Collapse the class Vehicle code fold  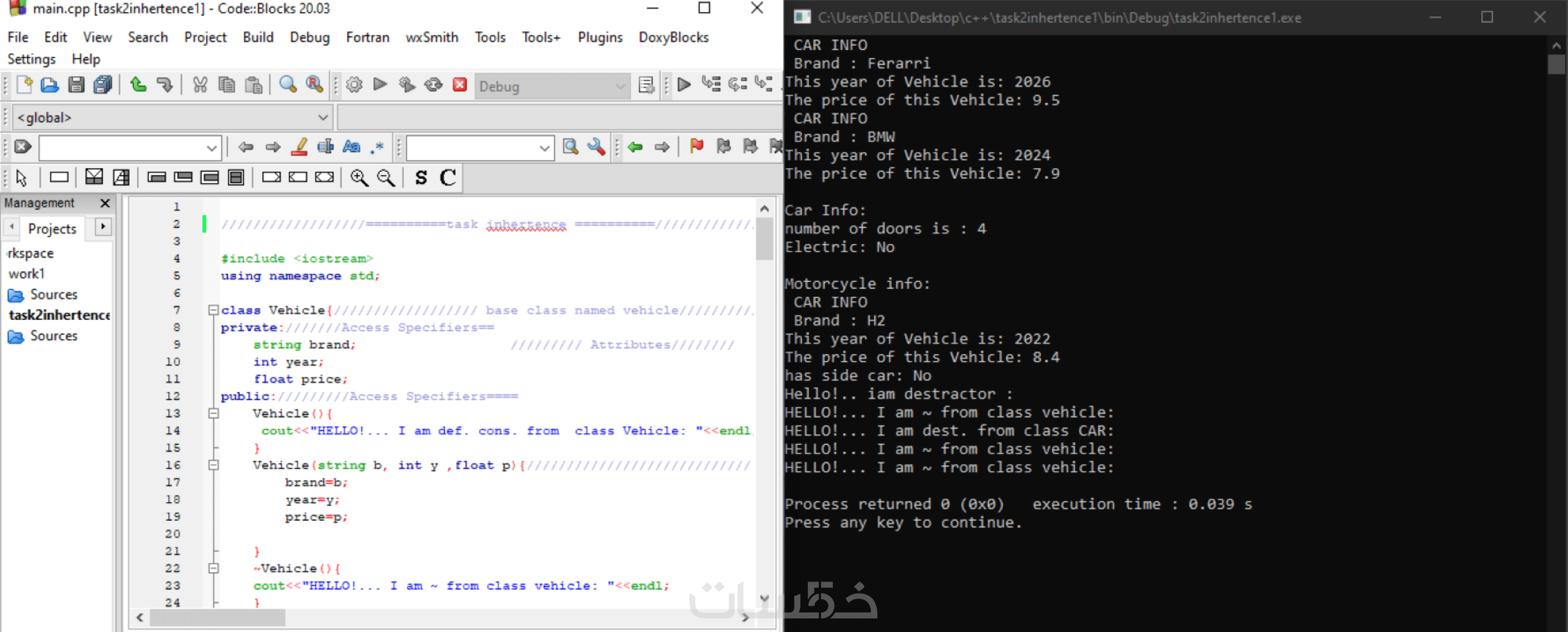pyautogui.click(x=214, y=310)
